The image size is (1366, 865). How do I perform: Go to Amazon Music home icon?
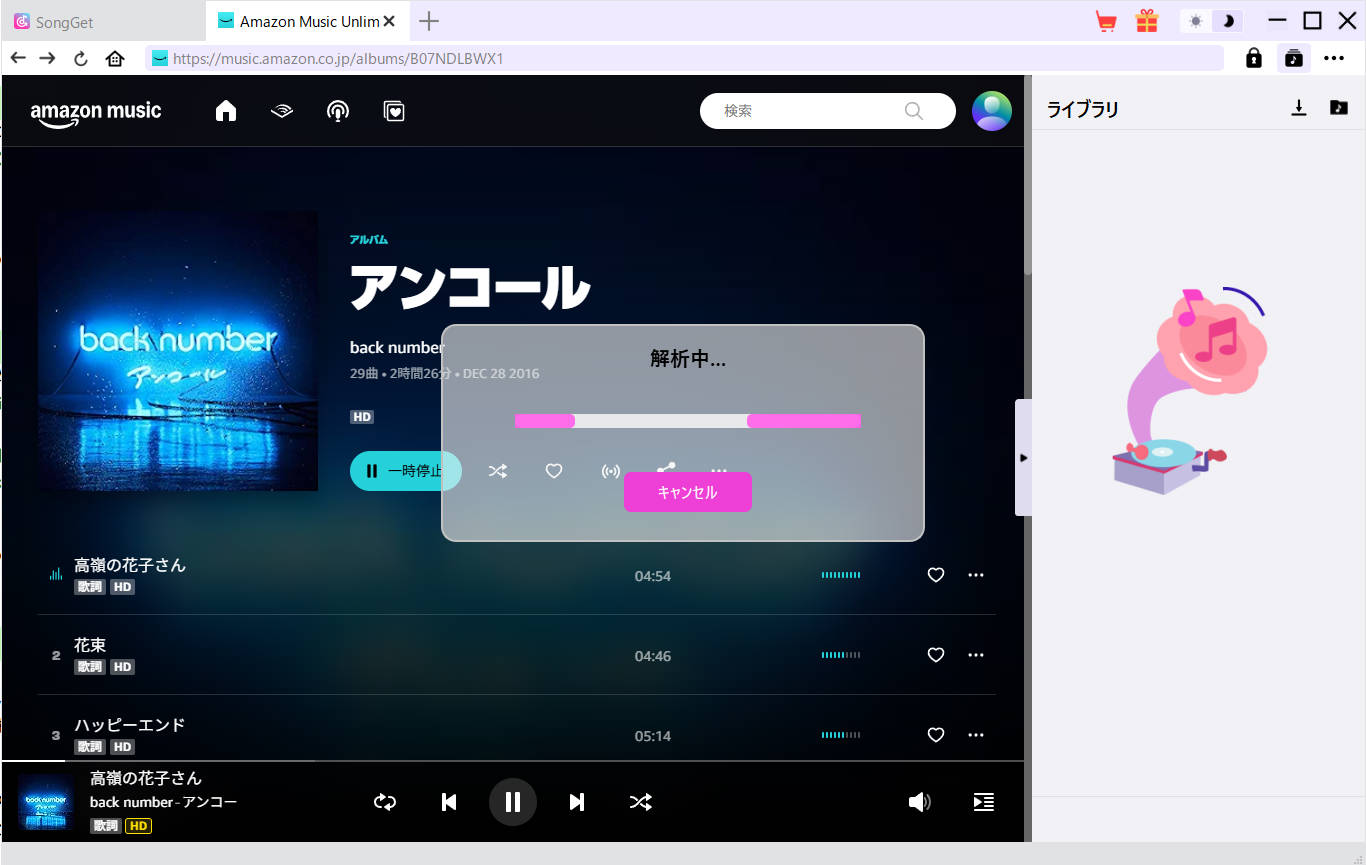tap(226, 111)
